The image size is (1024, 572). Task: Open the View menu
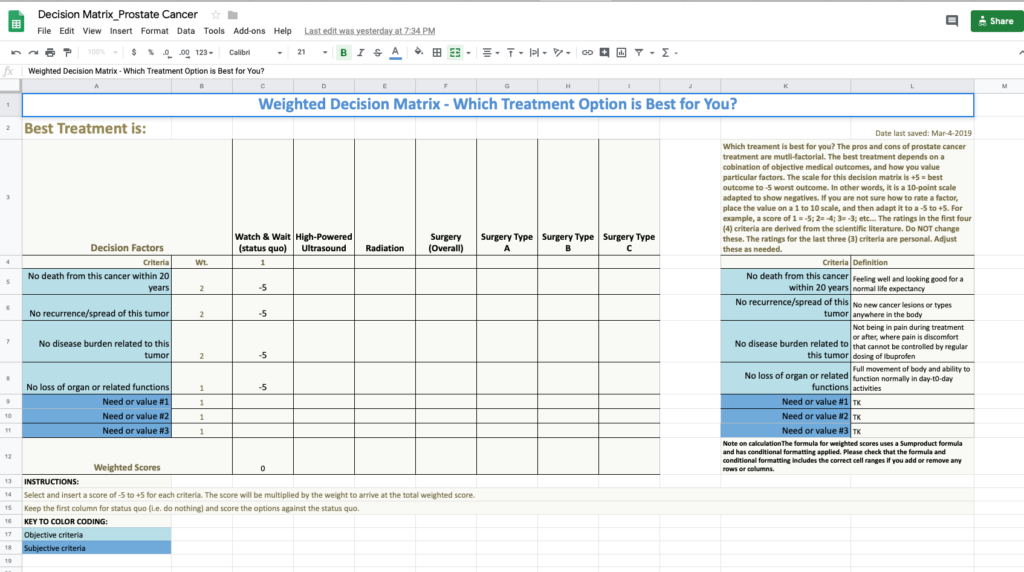91,31
